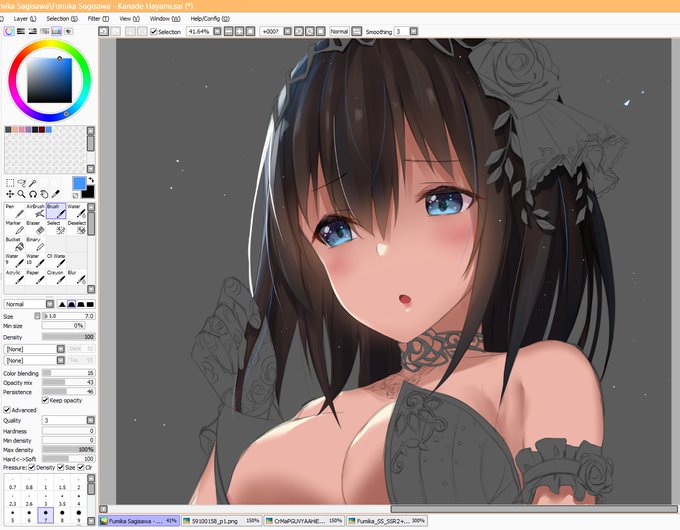680x530 pixels.
Task: Toggle Pressure Size checkbox
Action: [61, 468]
